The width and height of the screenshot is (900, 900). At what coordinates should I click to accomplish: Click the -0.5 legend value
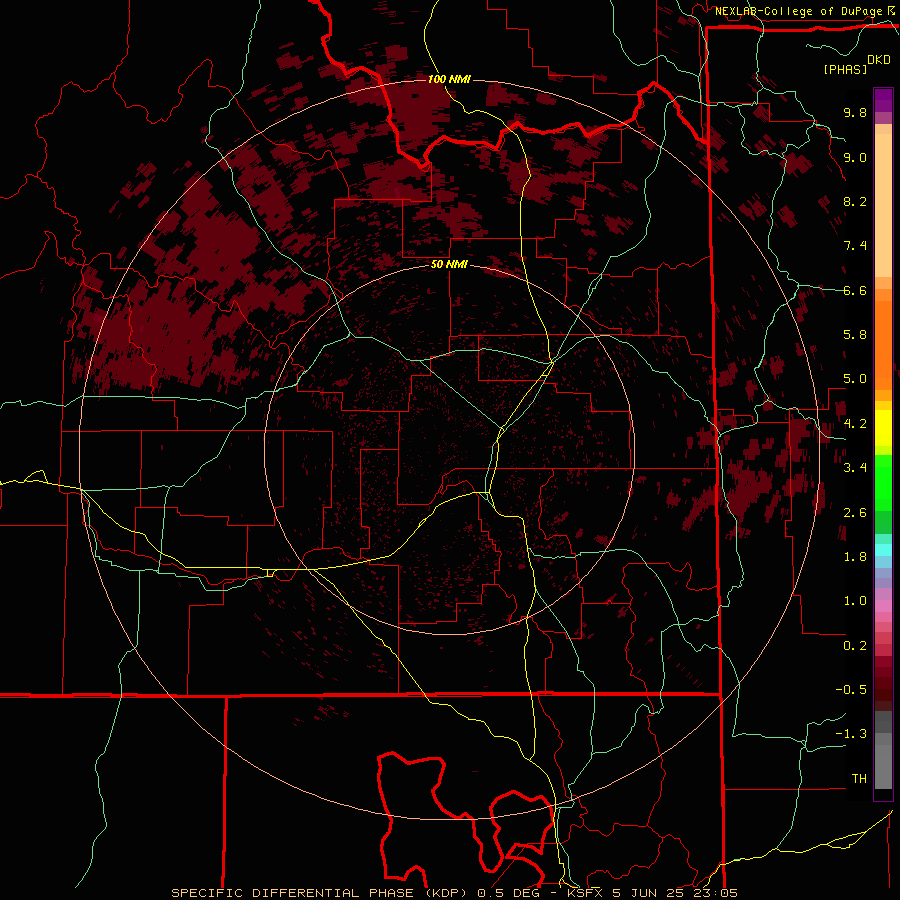coord(851,690)
